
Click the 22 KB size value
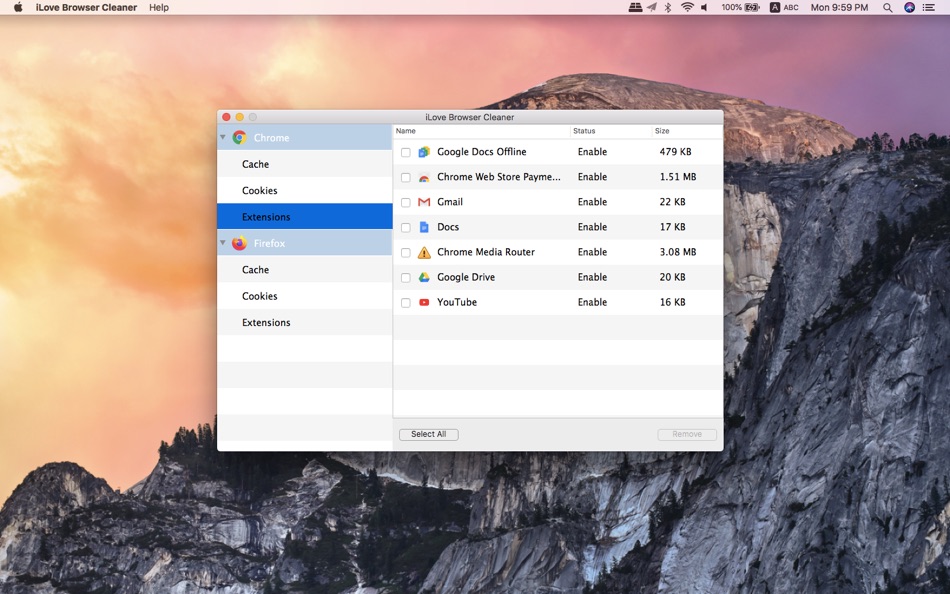[673, 202]
